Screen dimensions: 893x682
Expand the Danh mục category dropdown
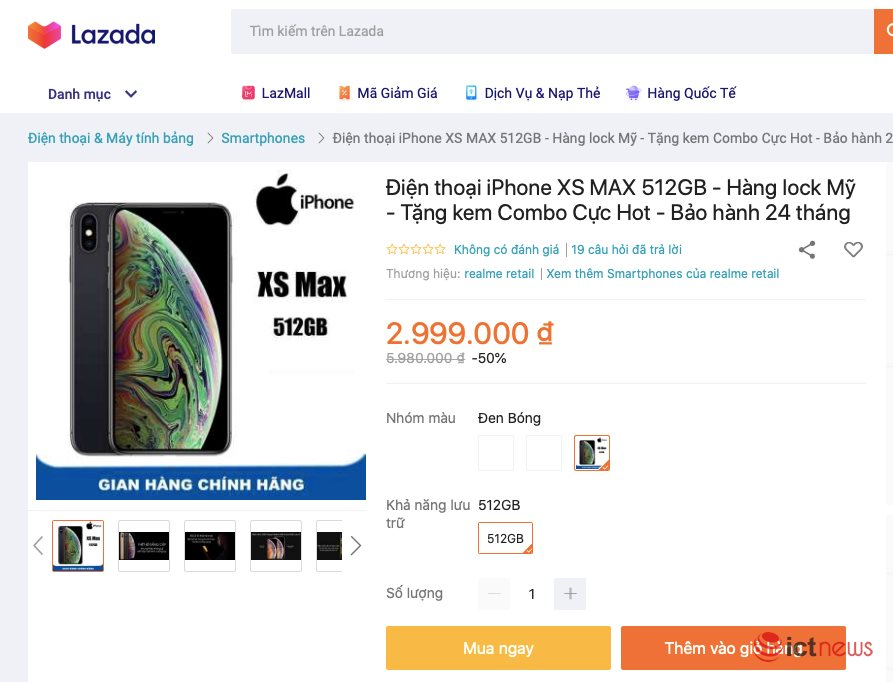click(92, 94)
